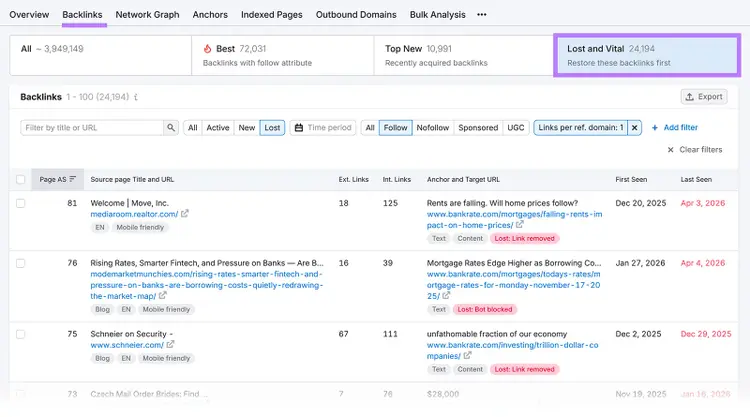This screenshot has width=750, height=417.
Task: Select the Lost and Vital card
Action: [x=647, y=55]
